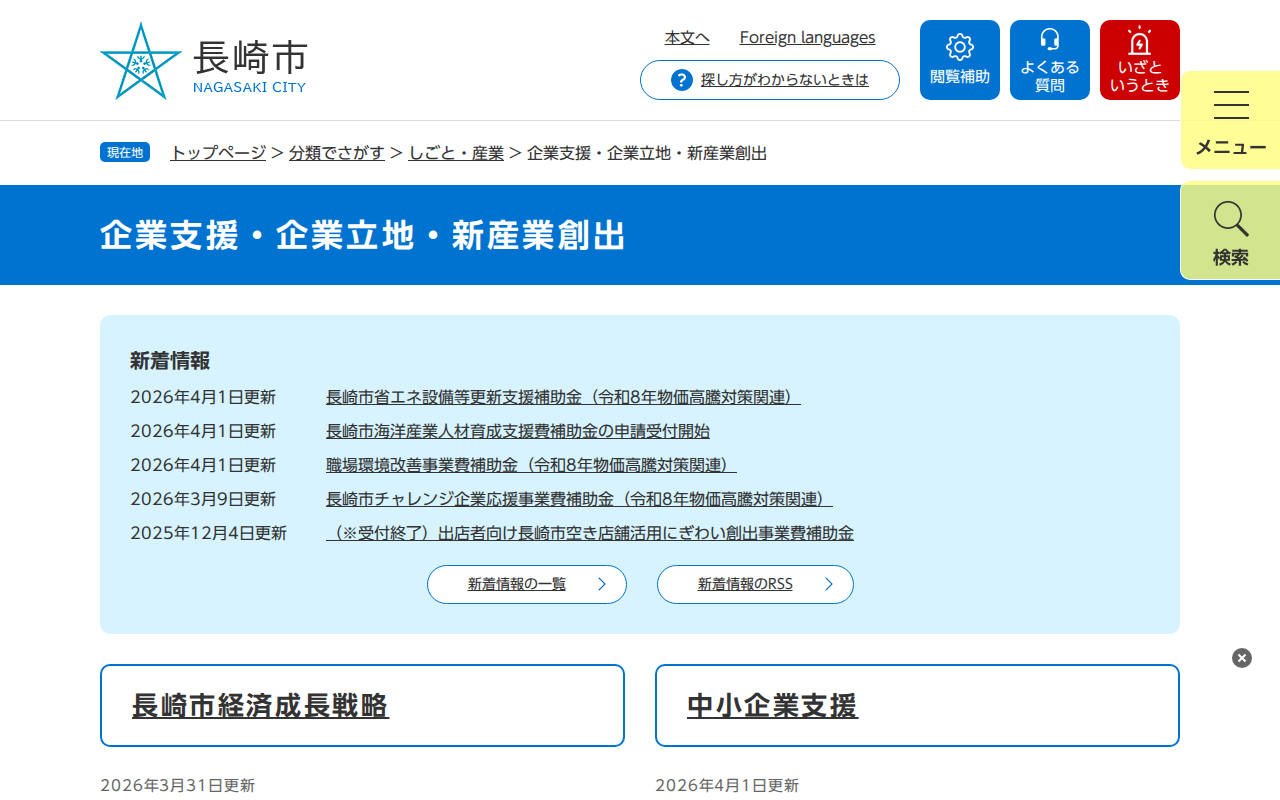Open 出店者向け長崎市空き店舗活用 news link
Screen dimensions: 1280x800
590,533
